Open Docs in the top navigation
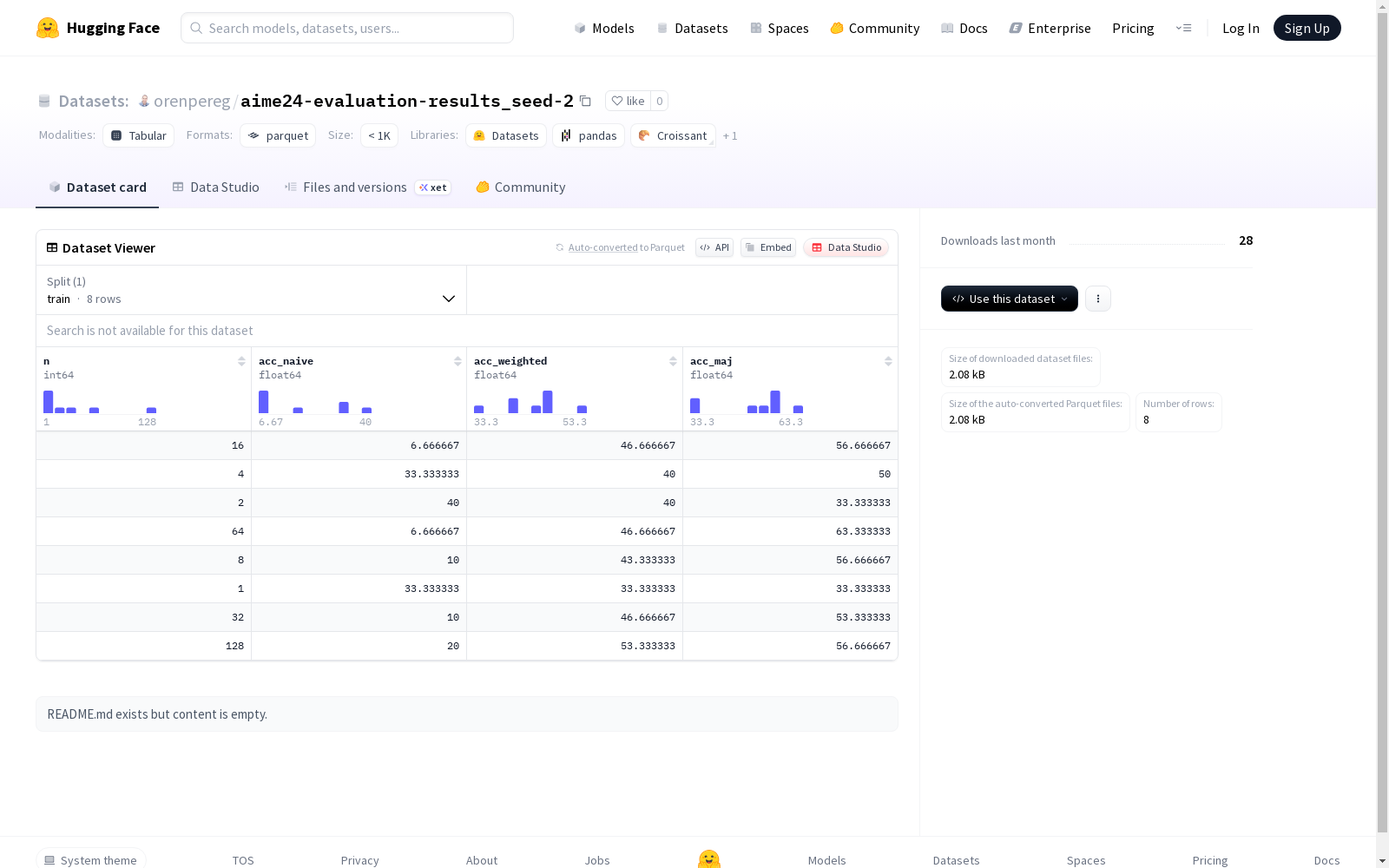Viewport: 1389px width, 868px height. (x=964, y=28)
